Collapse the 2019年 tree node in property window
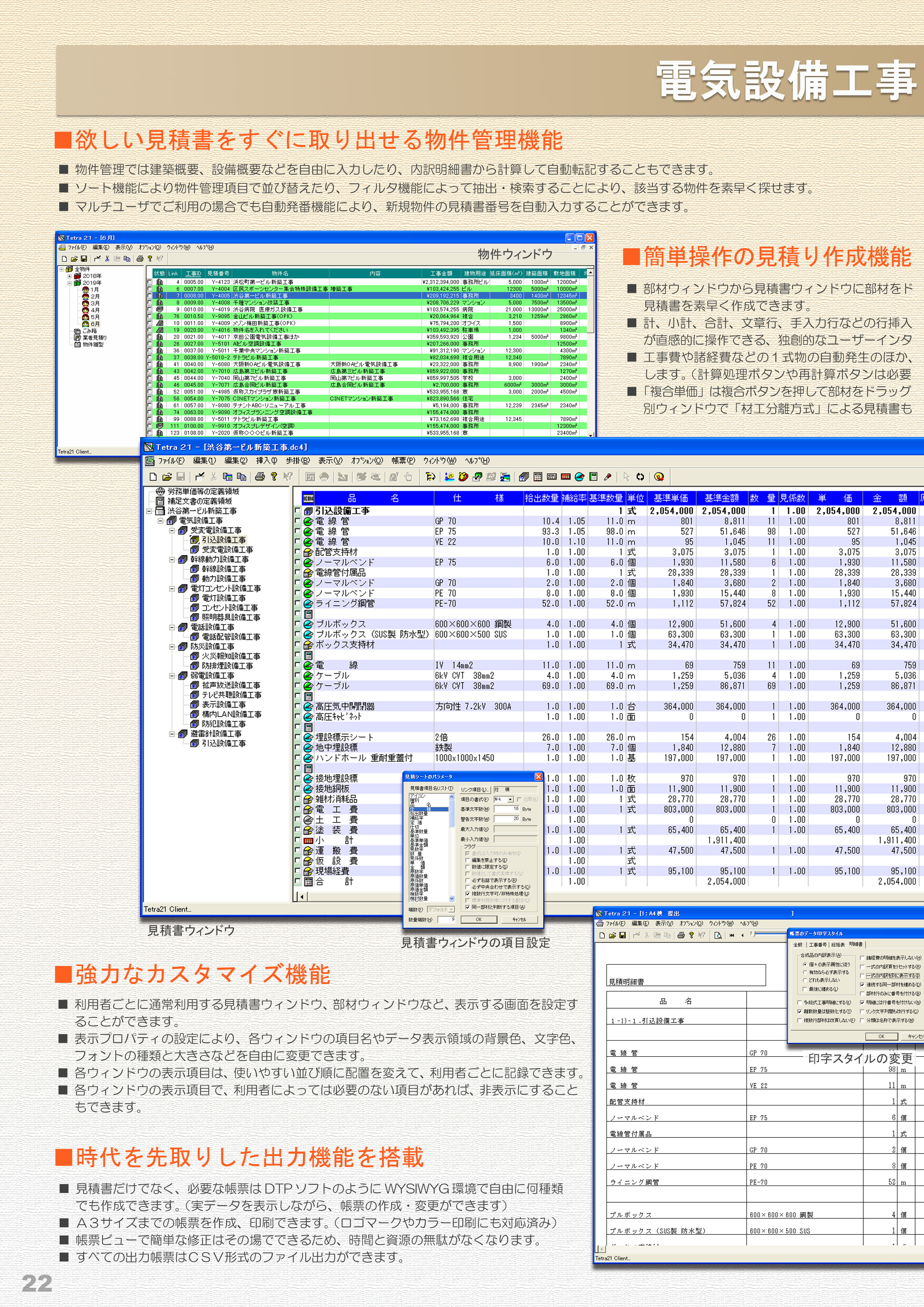 point(70,283)
